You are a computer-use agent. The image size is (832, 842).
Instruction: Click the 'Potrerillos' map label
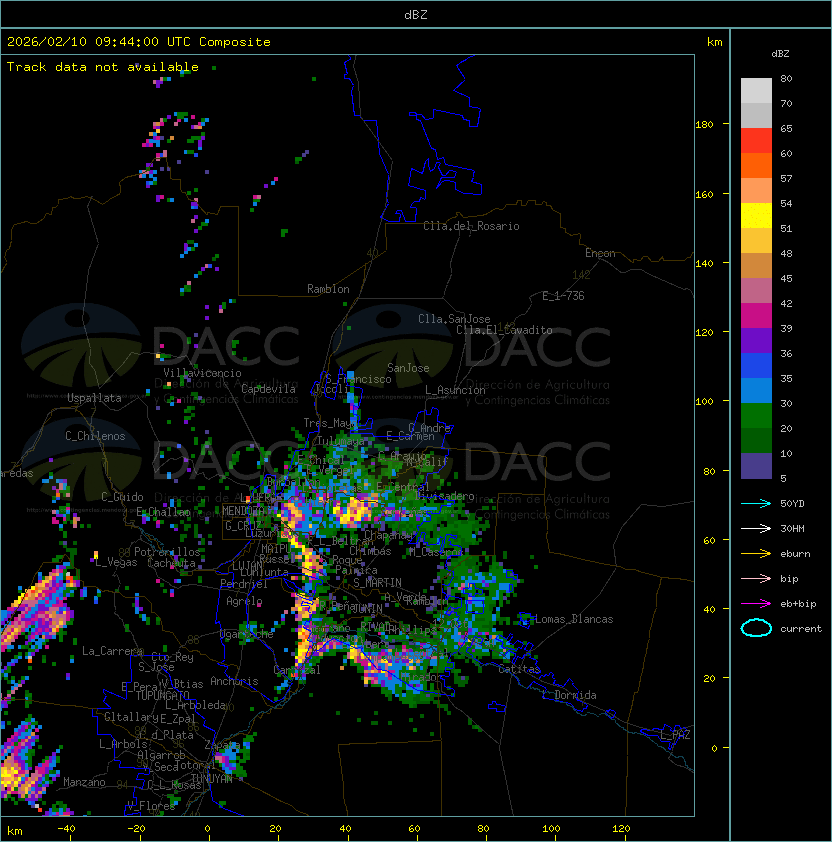pyautogui.click(x=167, y=551)
